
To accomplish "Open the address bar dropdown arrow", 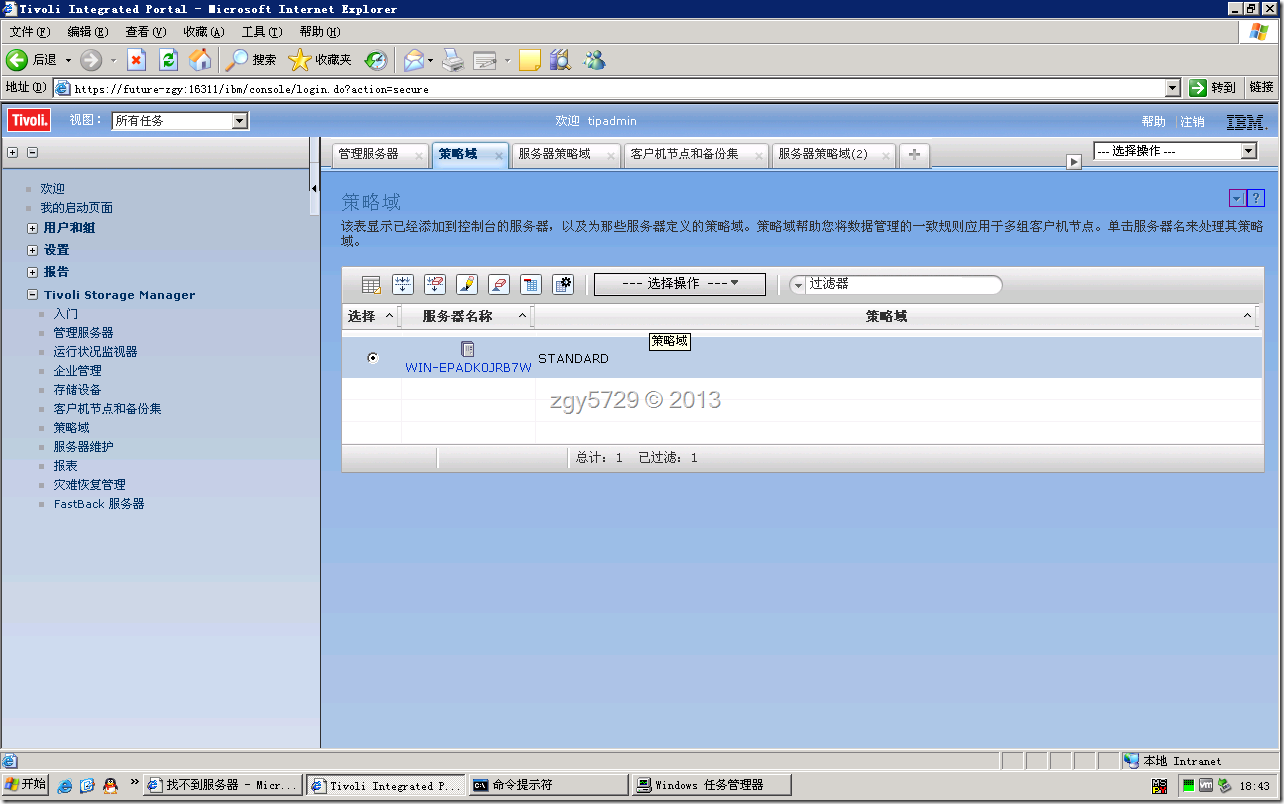I will (1173, 88).
